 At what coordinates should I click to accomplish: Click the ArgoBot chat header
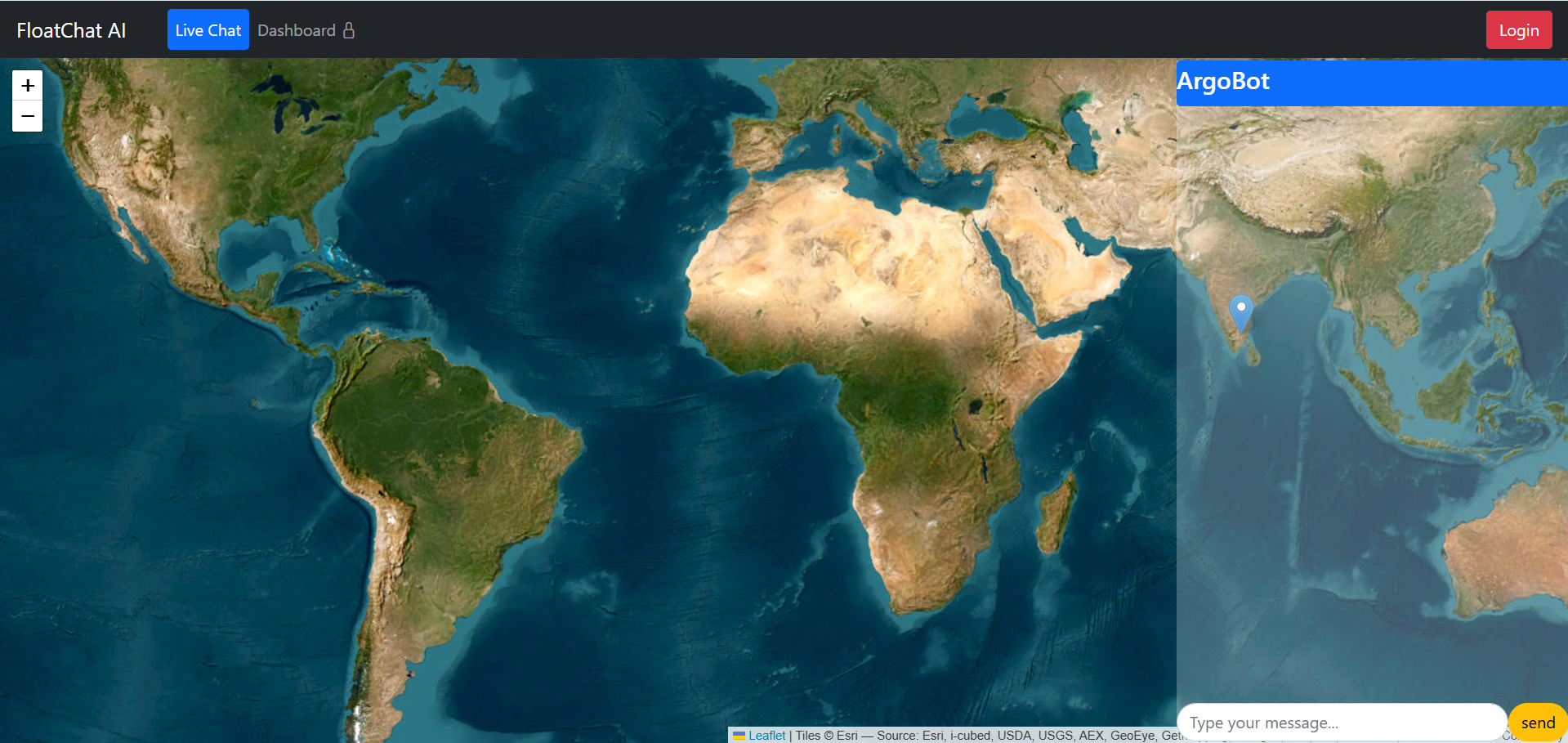coord(1371,82)
